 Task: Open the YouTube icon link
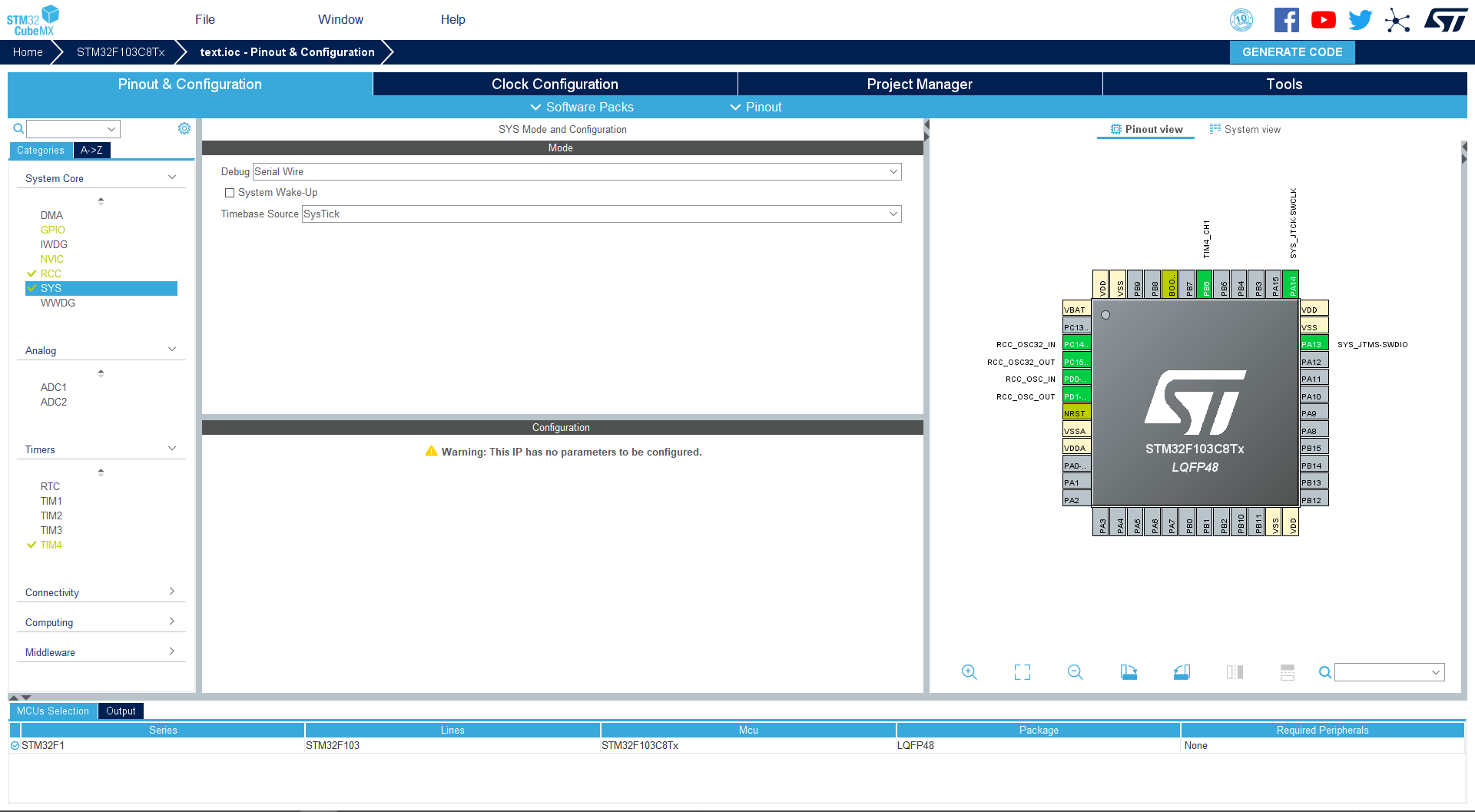[x=1324, y=20]
